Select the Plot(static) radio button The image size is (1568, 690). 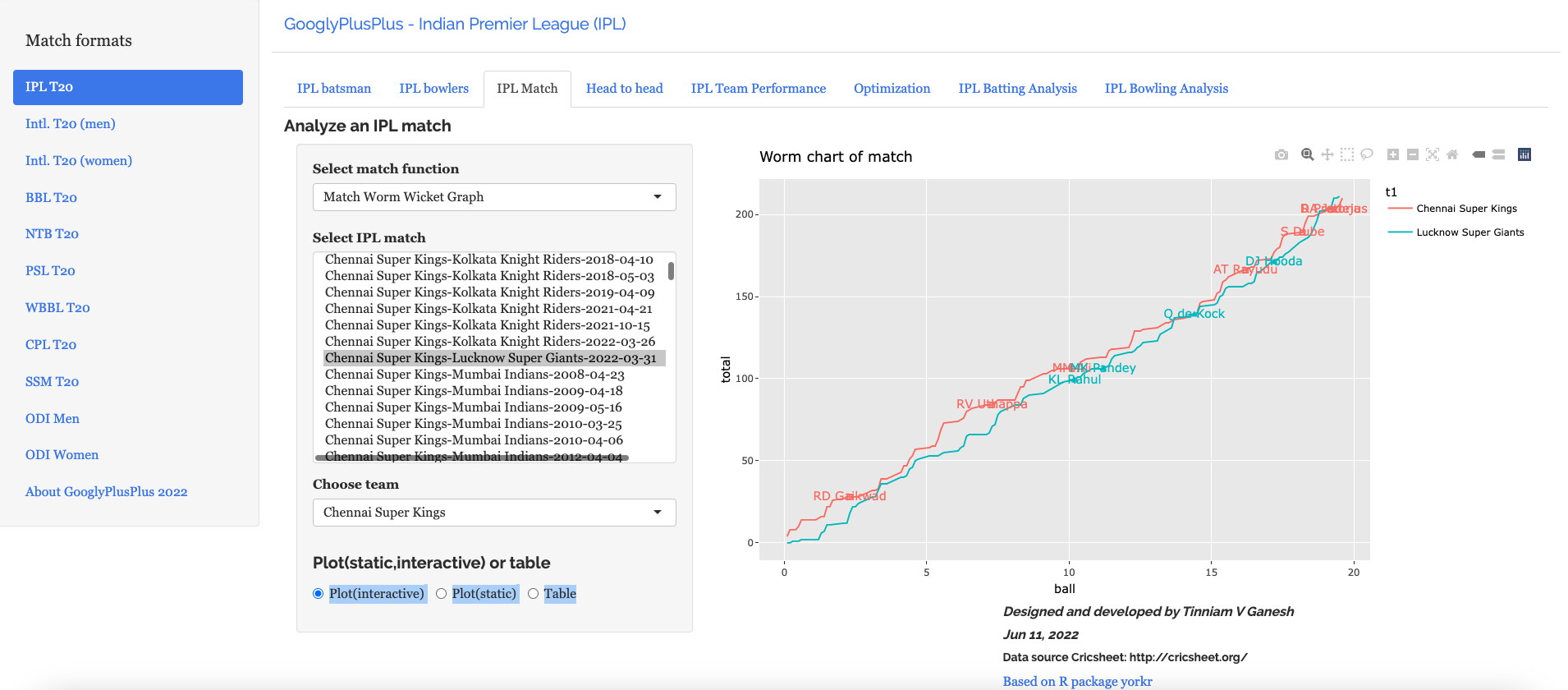442,594
